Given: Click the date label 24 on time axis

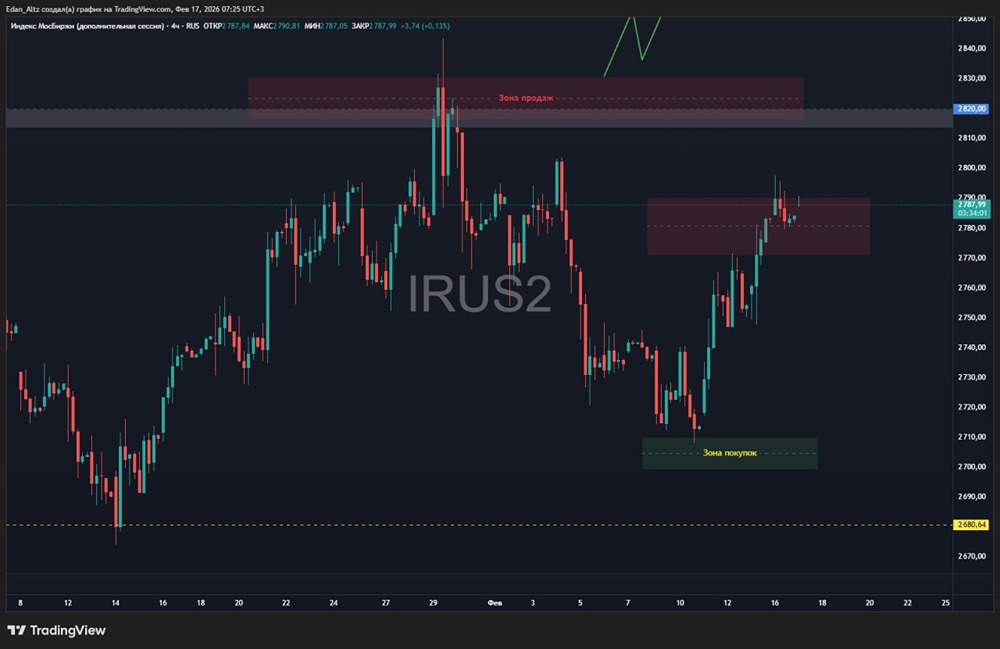Looking at the screenshot, I should 334,602.
